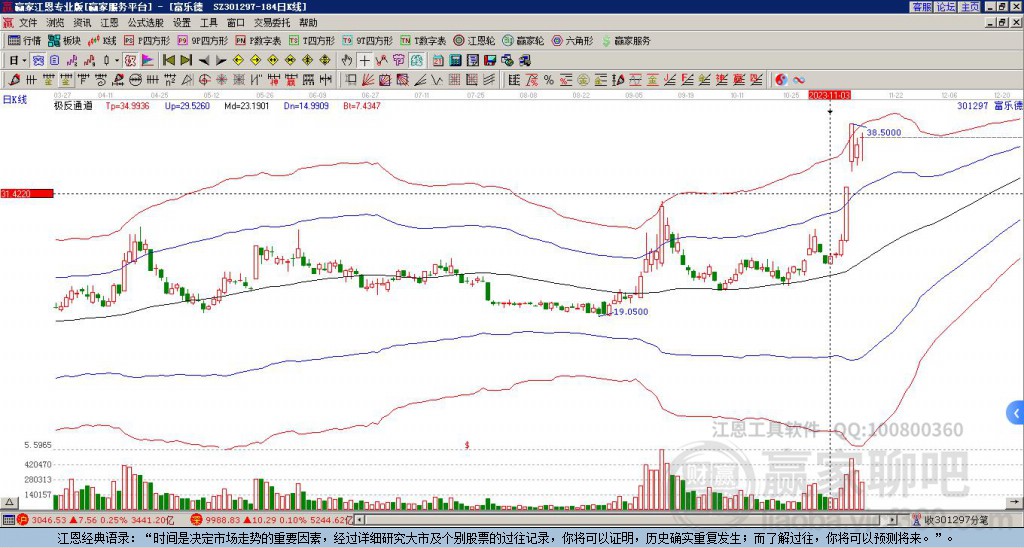Click the yin-yang symbol icon

point(781,80)
